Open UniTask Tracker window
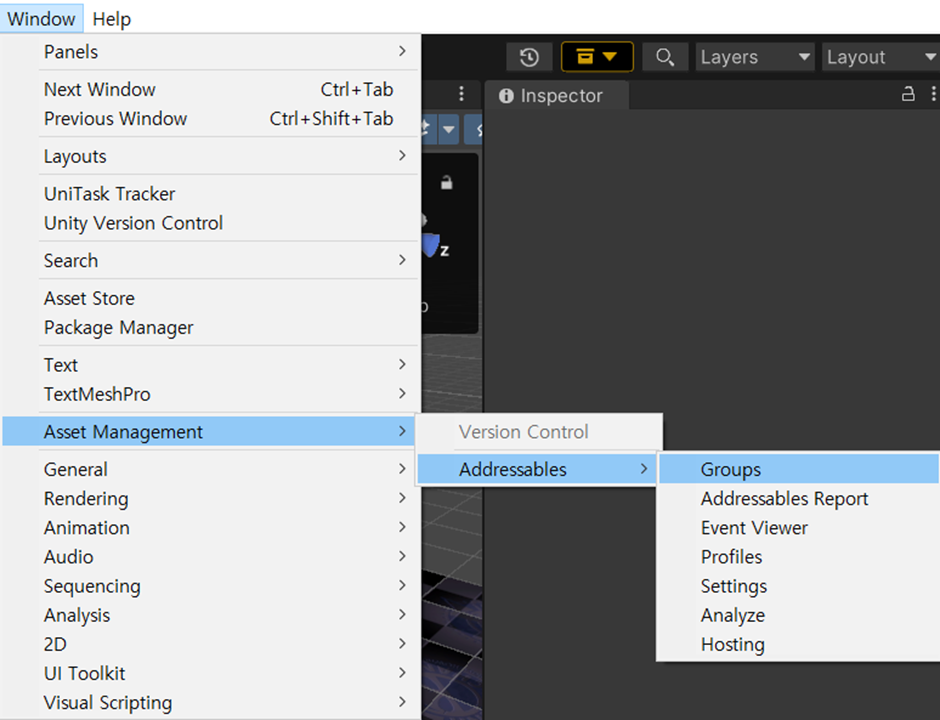 210,194
